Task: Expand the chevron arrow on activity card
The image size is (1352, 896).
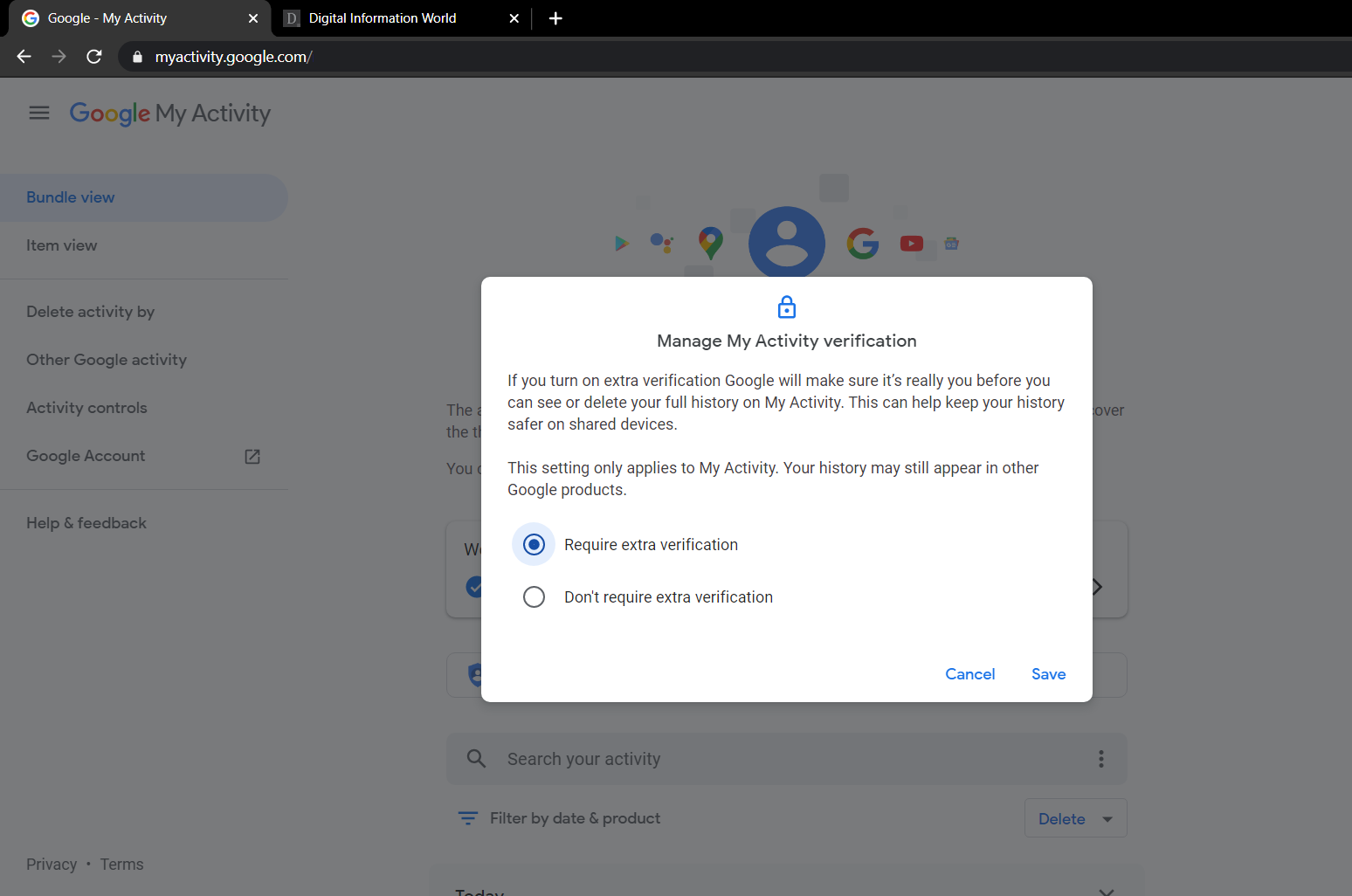Action: point(1098,587)
